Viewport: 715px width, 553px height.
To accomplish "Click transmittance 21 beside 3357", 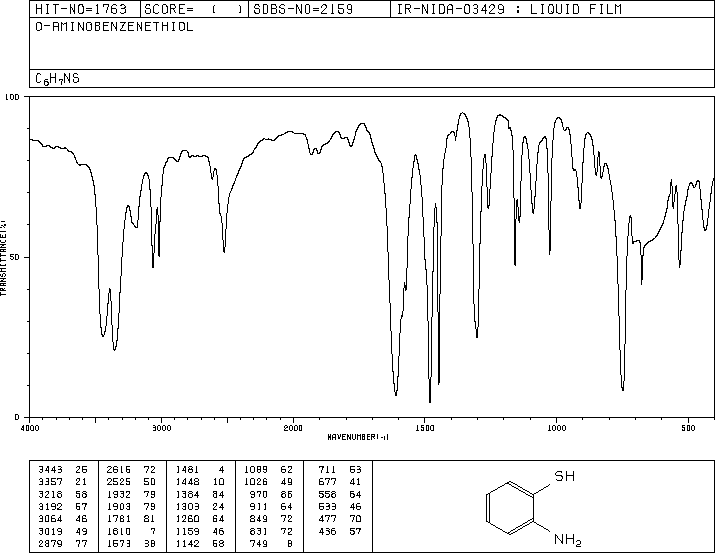I will point(81,482).
